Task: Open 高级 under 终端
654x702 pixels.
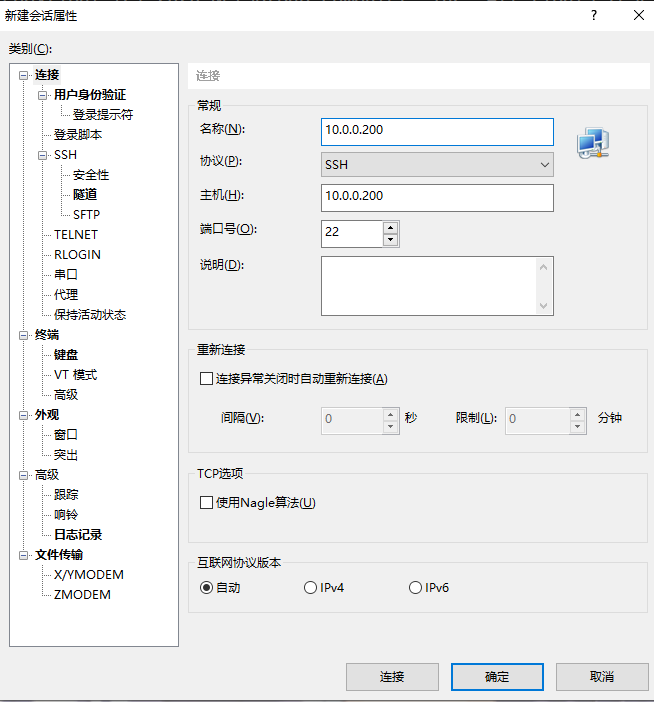Action: click(x=66, y=394)
